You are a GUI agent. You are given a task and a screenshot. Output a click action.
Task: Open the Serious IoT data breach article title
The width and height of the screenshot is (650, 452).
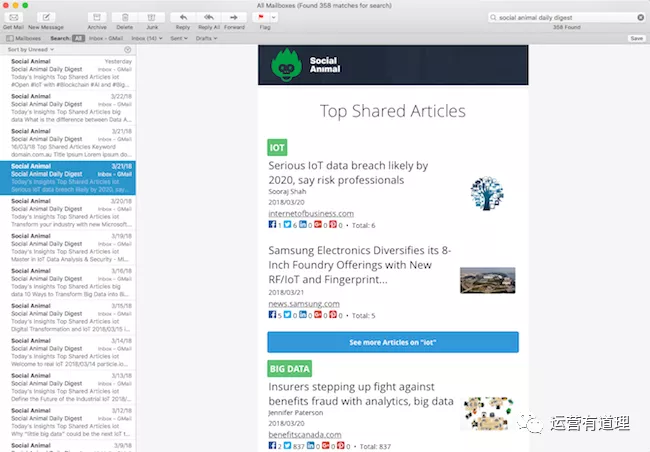click(348, 173)
